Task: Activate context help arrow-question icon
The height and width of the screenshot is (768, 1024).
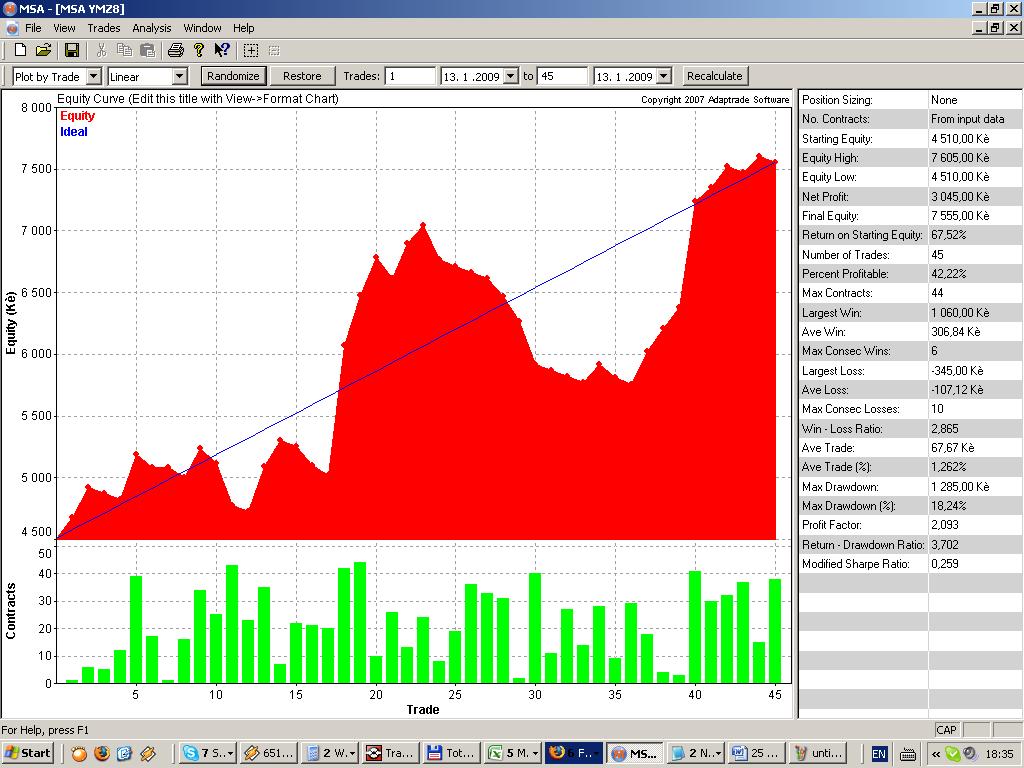Action: click(222, 50)
